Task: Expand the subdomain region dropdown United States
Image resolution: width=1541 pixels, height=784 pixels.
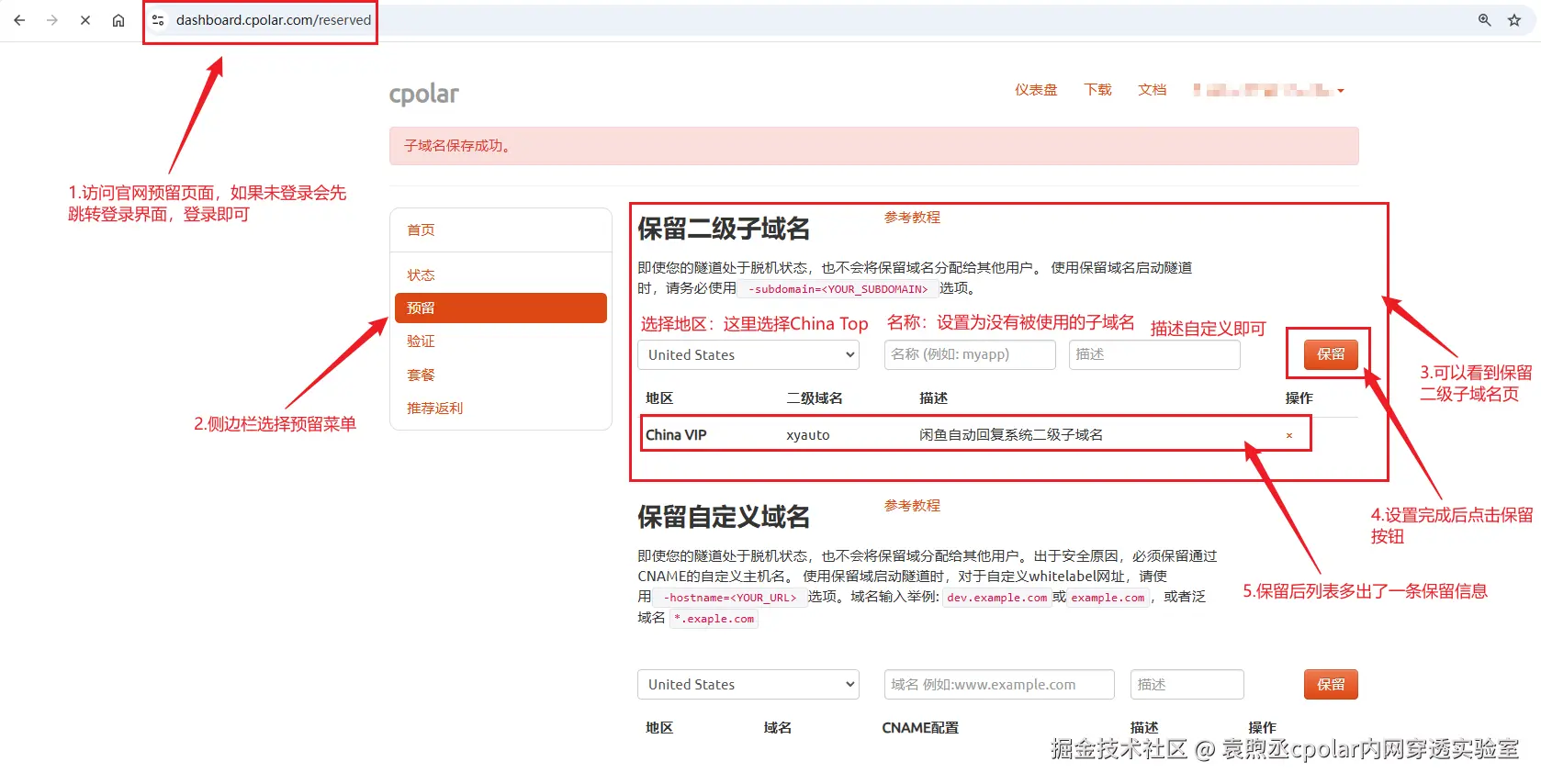Action: tap(748, 355)
